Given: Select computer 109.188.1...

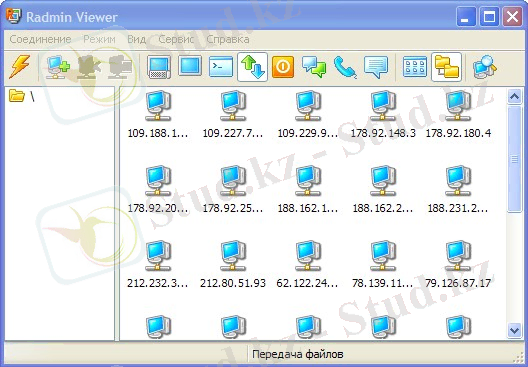Looking at the screenshot, I should [x=158, y=114].
